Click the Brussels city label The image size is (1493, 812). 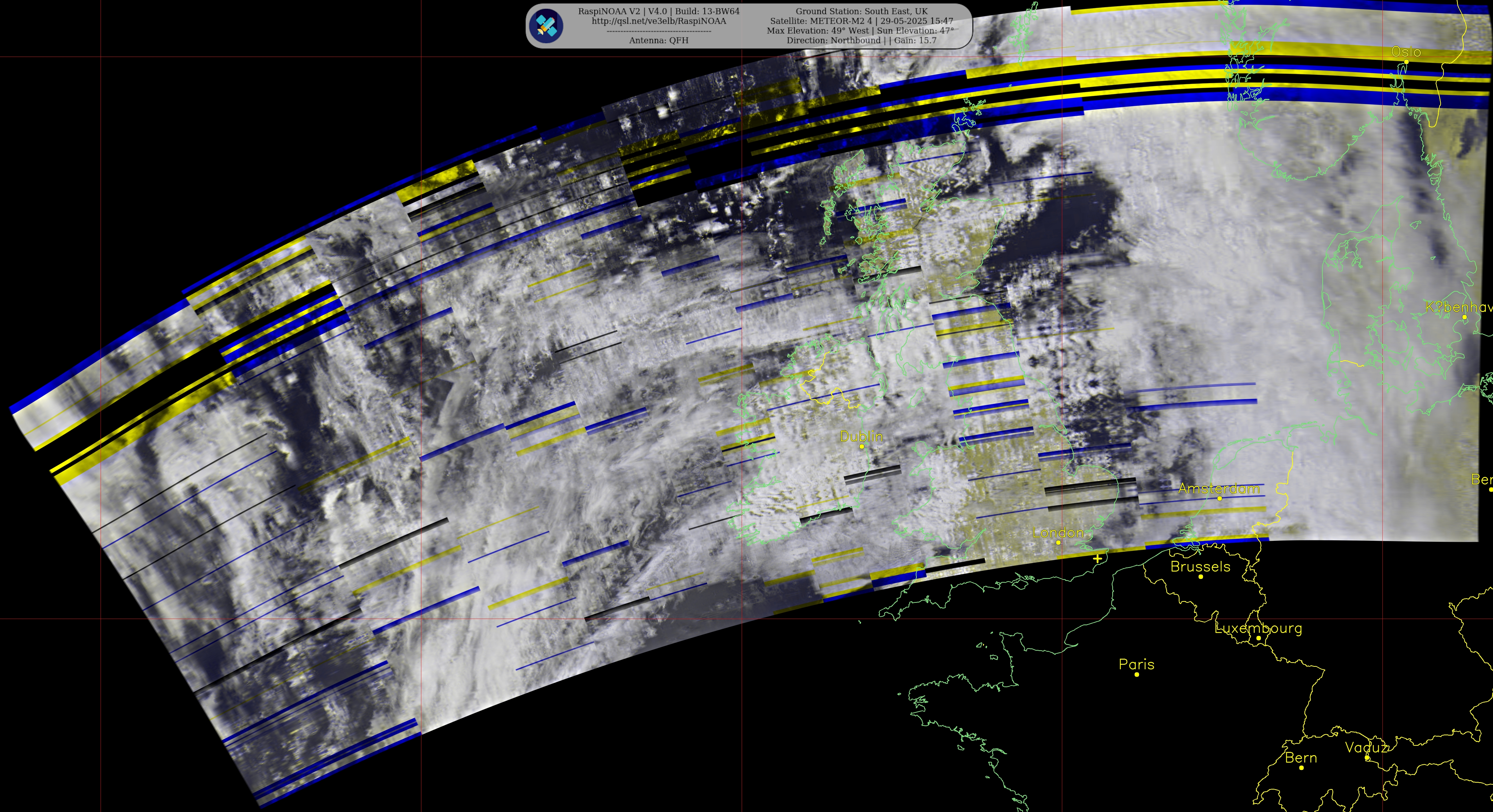pyautogui.click(x=1200, y=567)
